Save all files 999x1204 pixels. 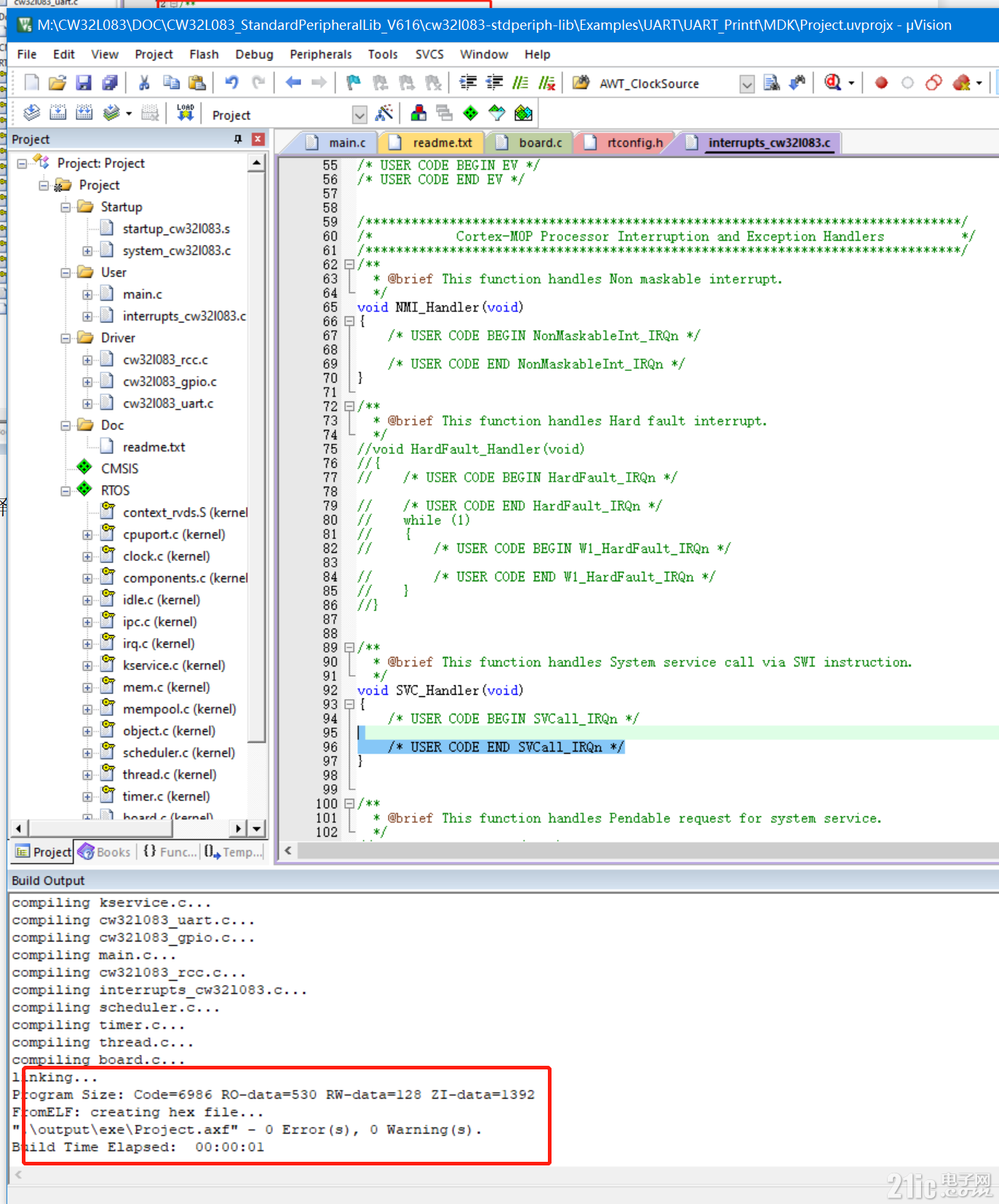pos(110,83)
